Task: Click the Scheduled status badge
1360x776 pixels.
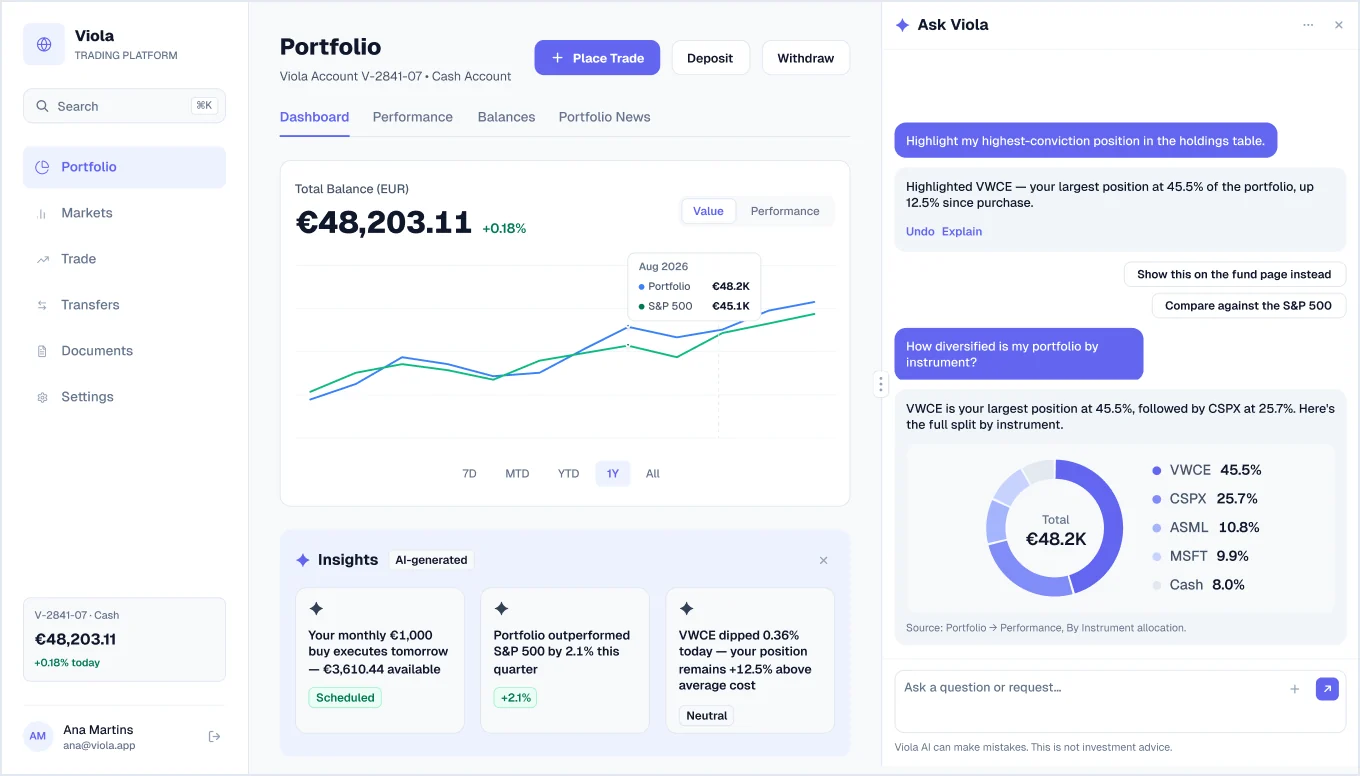Action: tap(345, 698)
